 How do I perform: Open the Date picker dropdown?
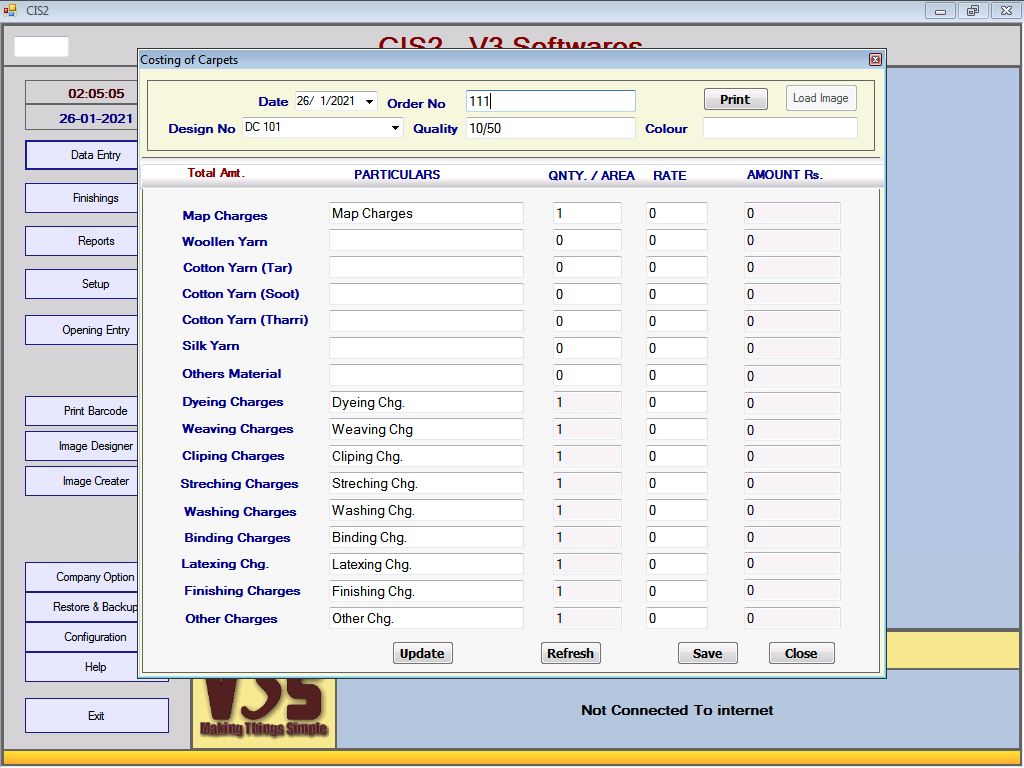pos(370,101)
